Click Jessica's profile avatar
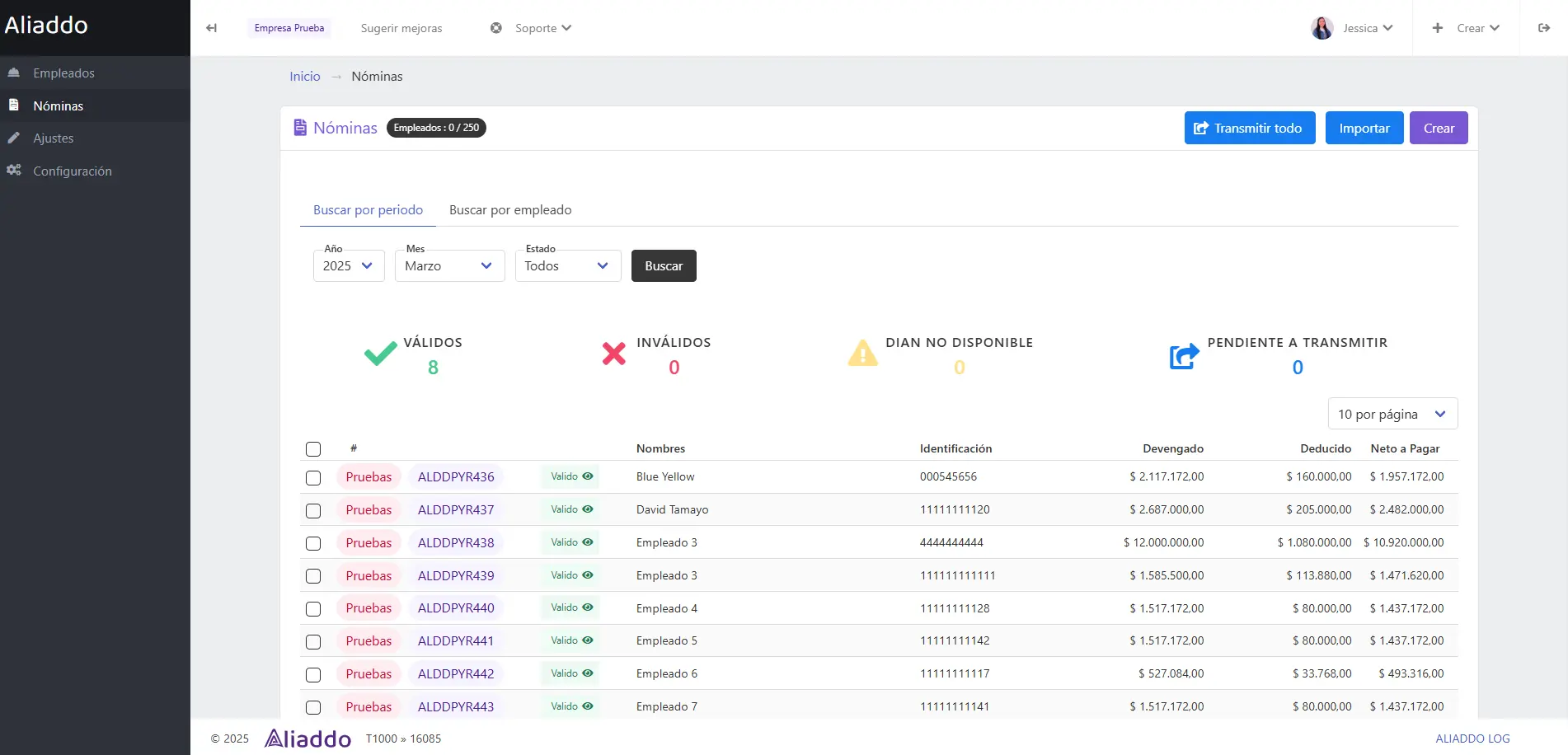 [x=1322, y=28]
